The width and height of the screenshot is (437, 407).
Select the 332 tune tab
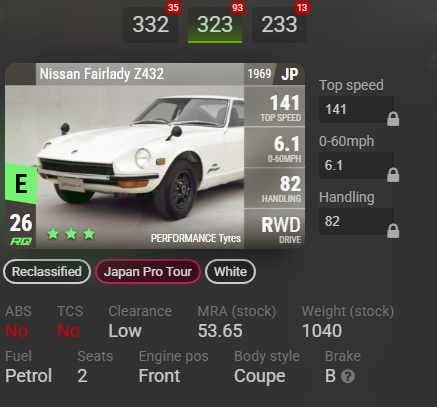coord(150,25)
